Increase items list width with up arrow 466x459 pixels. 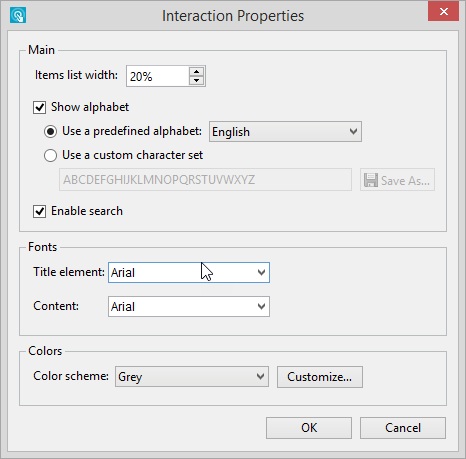point(196,72)
